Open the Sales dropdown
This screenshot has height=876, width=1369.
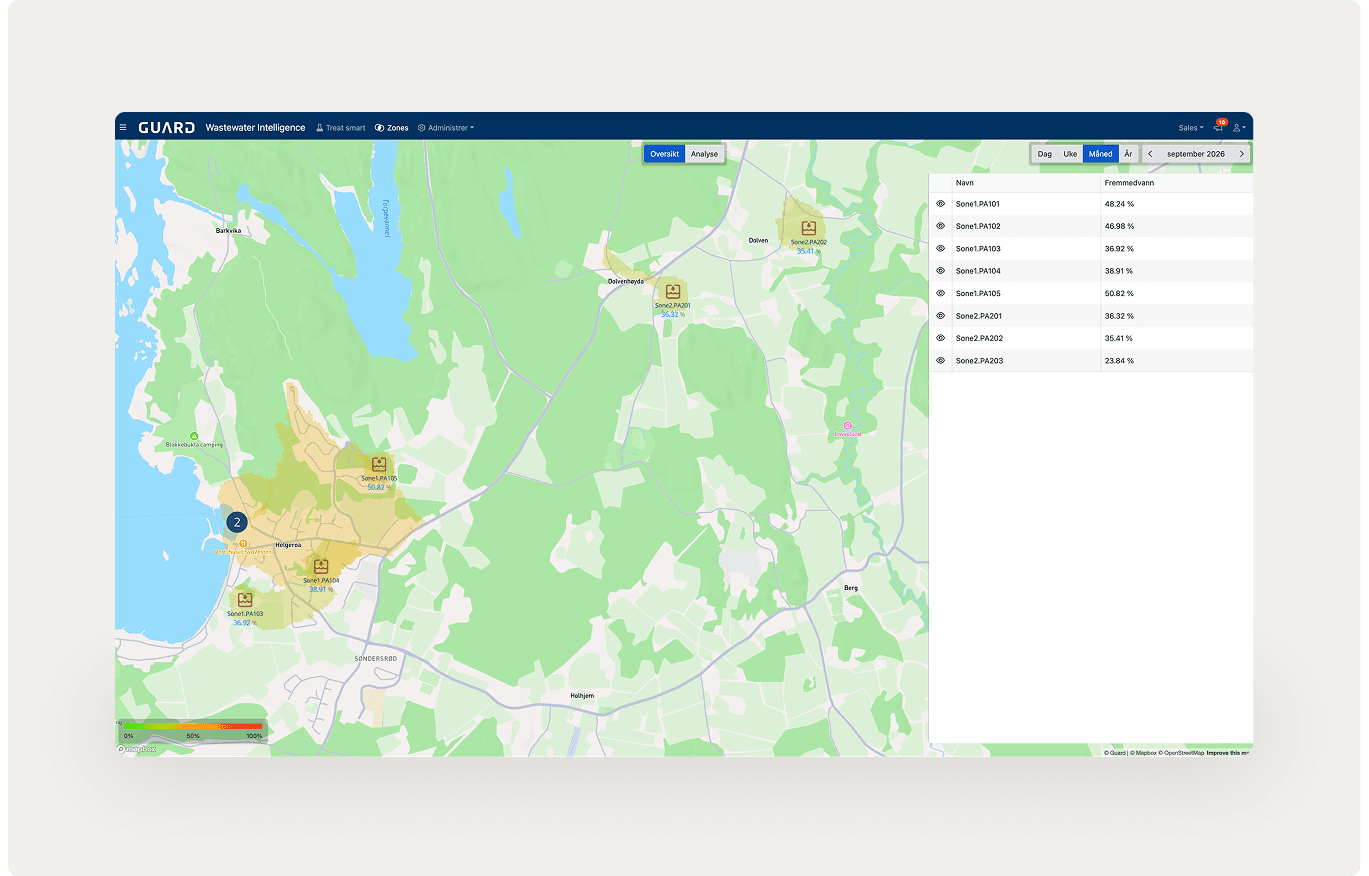click(1190, 128)
